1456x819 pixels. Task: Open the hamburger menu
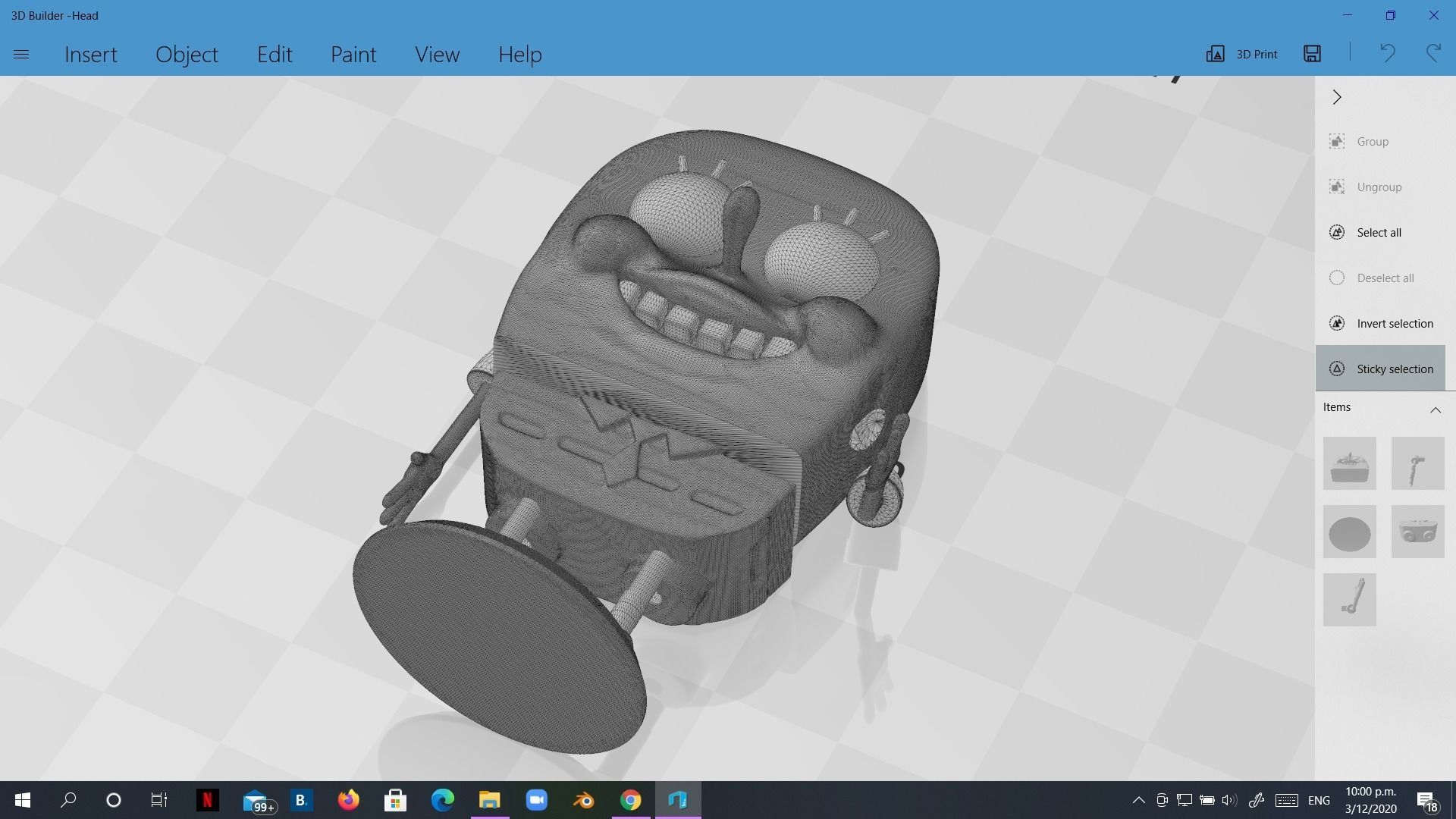tap(21, 54)
